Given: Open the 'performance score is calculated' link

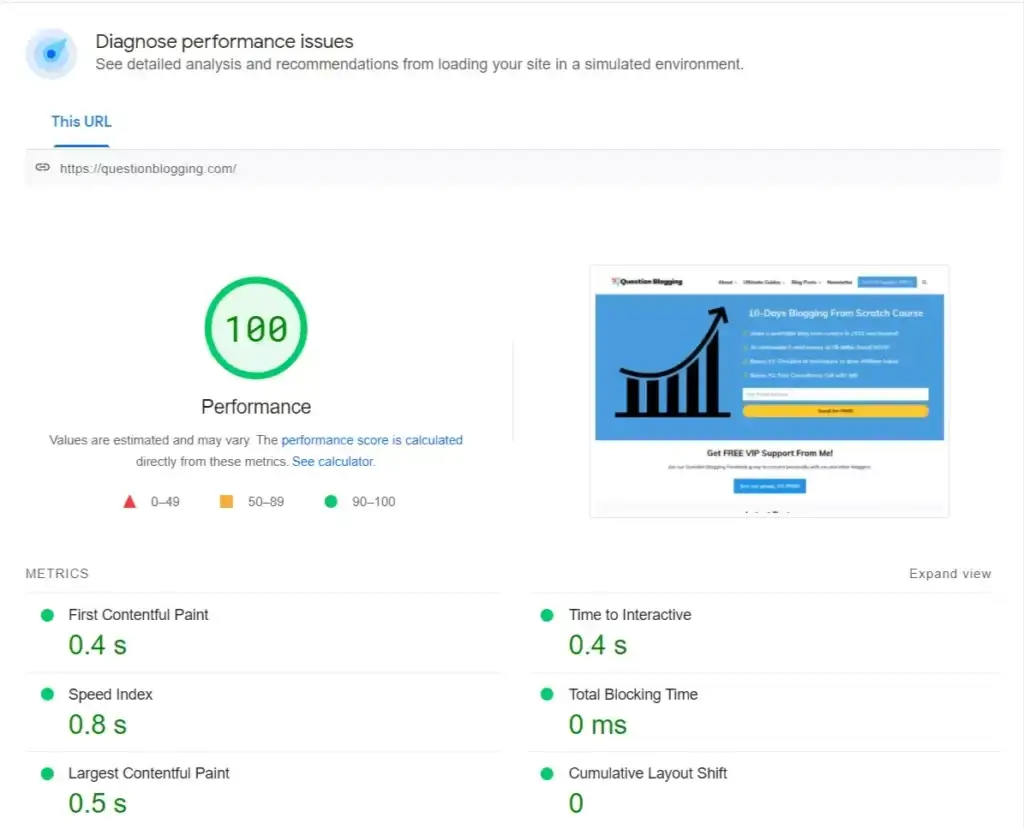Looking at the screenshot, I should click(372, 440).
